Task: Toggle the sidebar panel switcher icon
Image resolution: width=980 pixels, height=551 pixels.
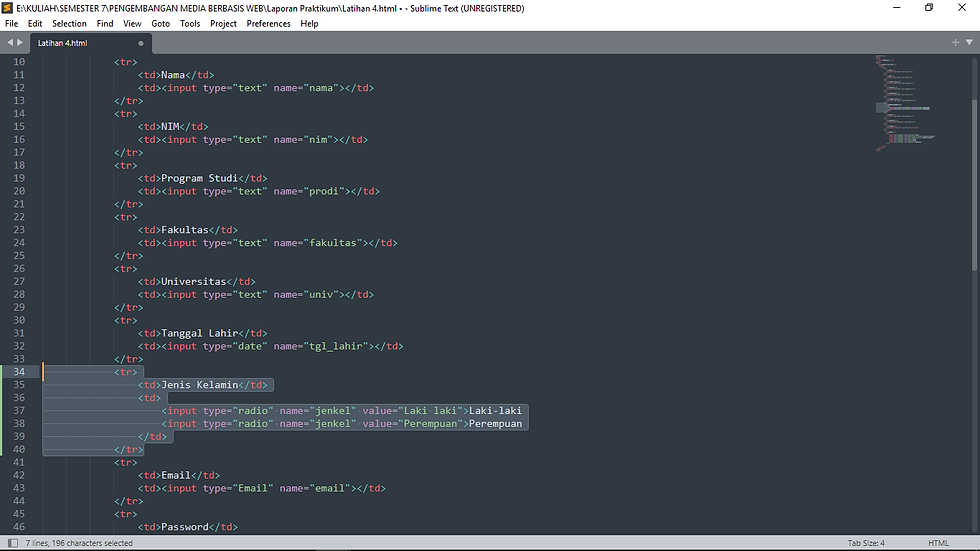Action: pyautogui.click(x=12, y=543)
